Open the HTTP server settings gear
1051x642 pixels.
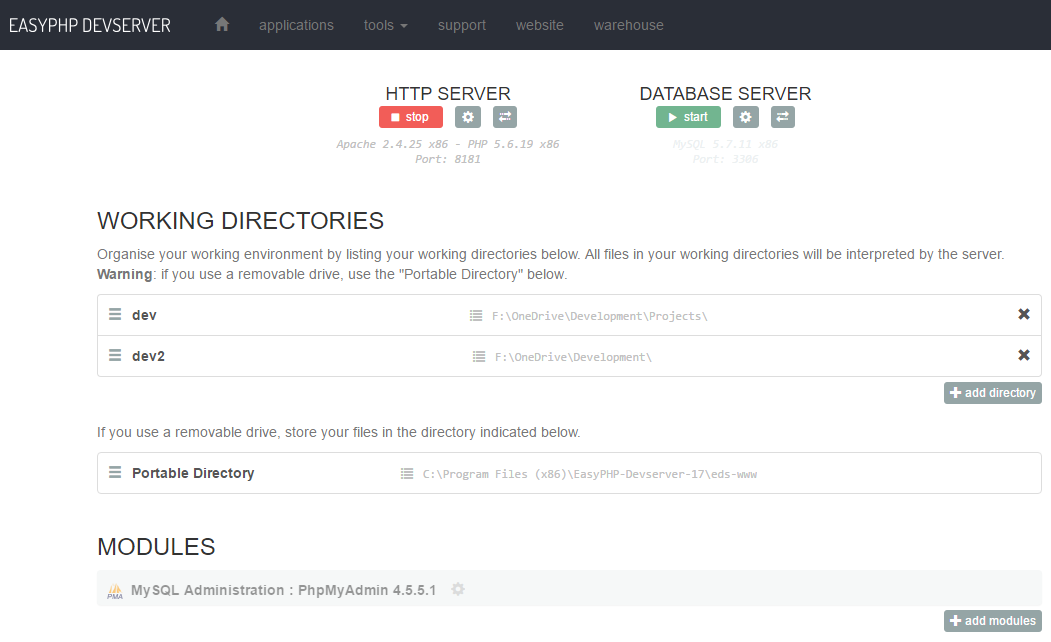467,117
